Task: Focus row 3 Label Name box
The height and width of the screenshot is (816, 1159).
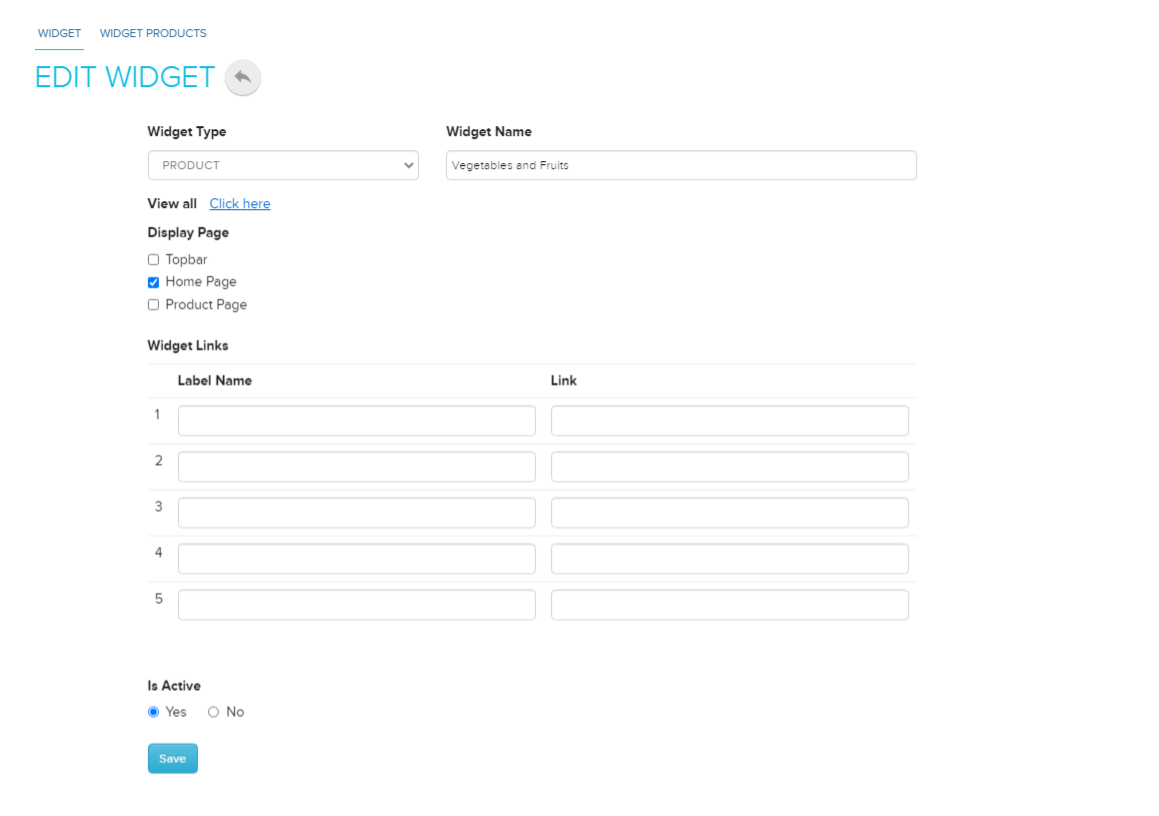Action: [356, 513]
